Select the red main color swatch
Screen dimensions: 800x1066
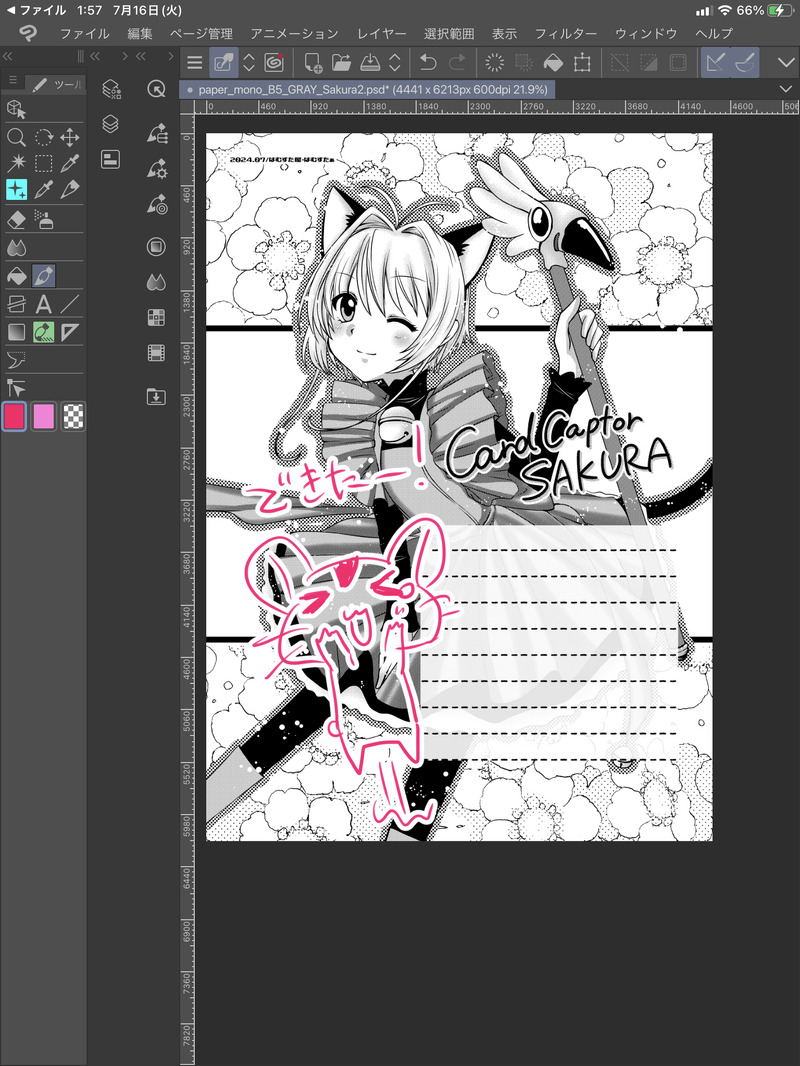14,416
